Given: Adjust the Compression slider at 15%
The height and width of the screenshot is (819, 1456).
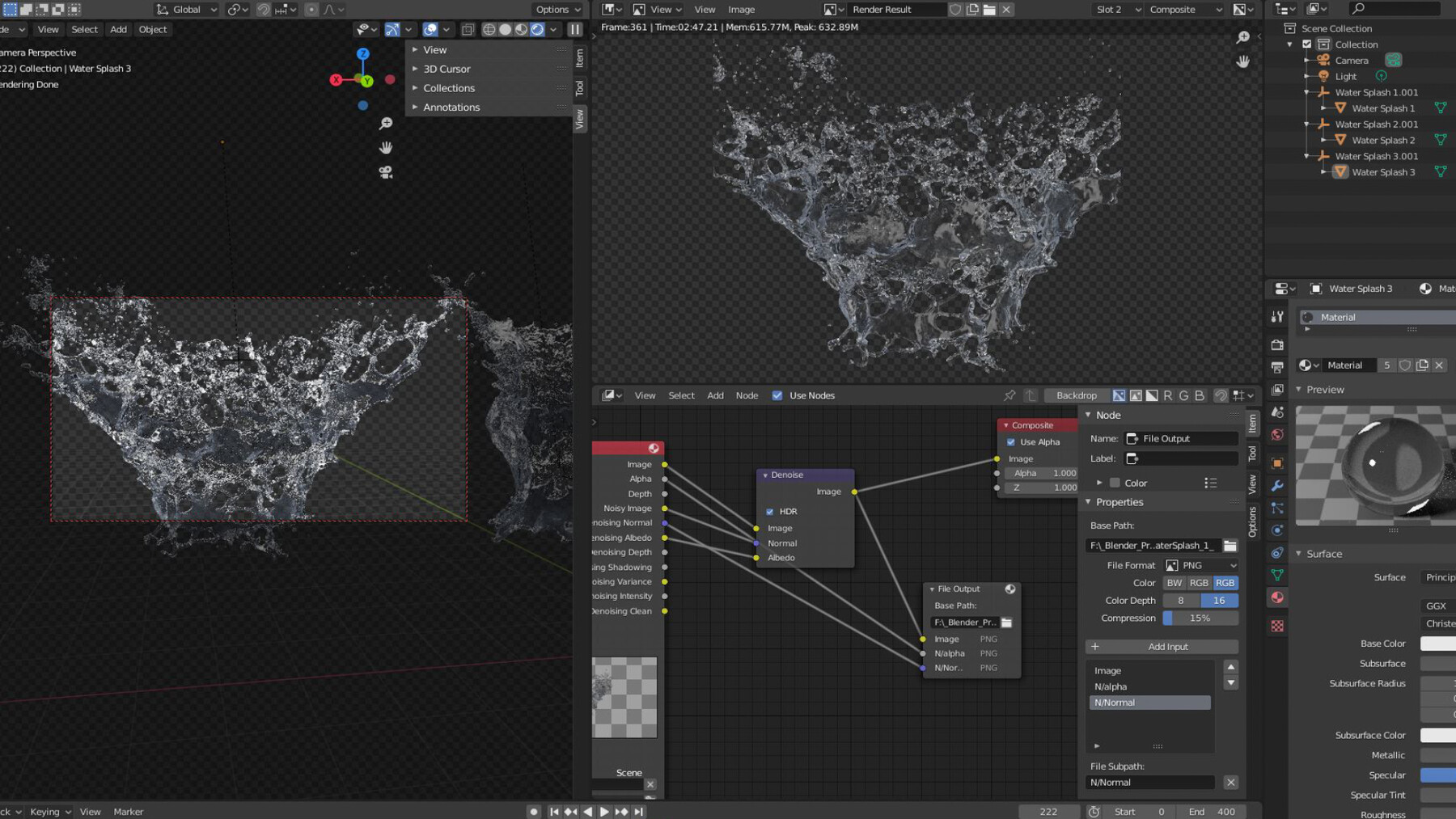Looking at the screenshot, I should (1200, 618).
